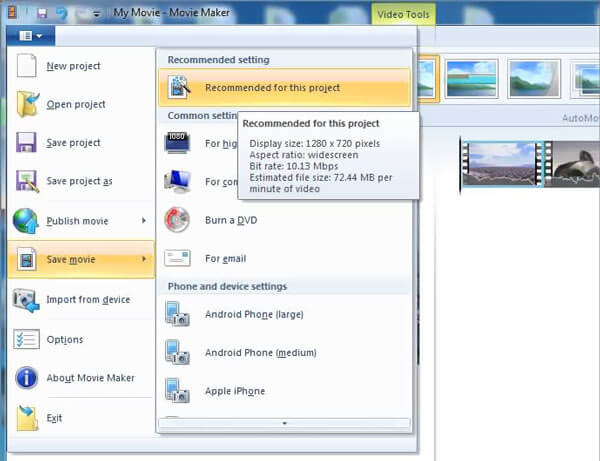
Task: Click the Recommended for this project icon
Action: (179, 87)
